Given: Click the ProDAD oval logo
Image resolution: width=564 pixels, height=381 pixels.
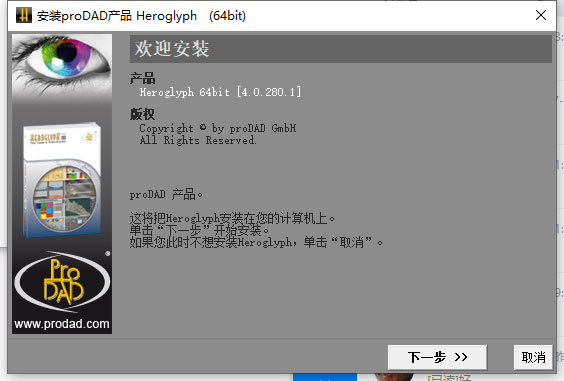Looking at the screenshot, I should click(62, 282).
